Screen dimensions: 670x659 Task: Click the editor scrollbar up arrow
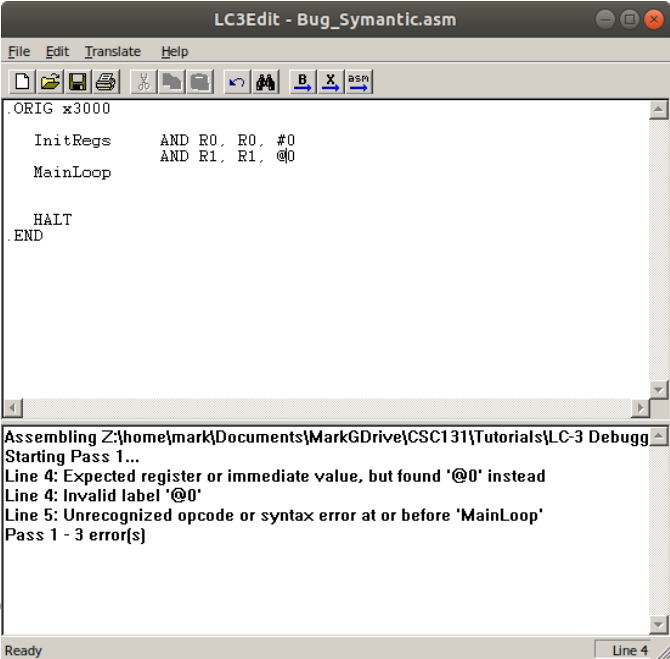tap(658, 110)
